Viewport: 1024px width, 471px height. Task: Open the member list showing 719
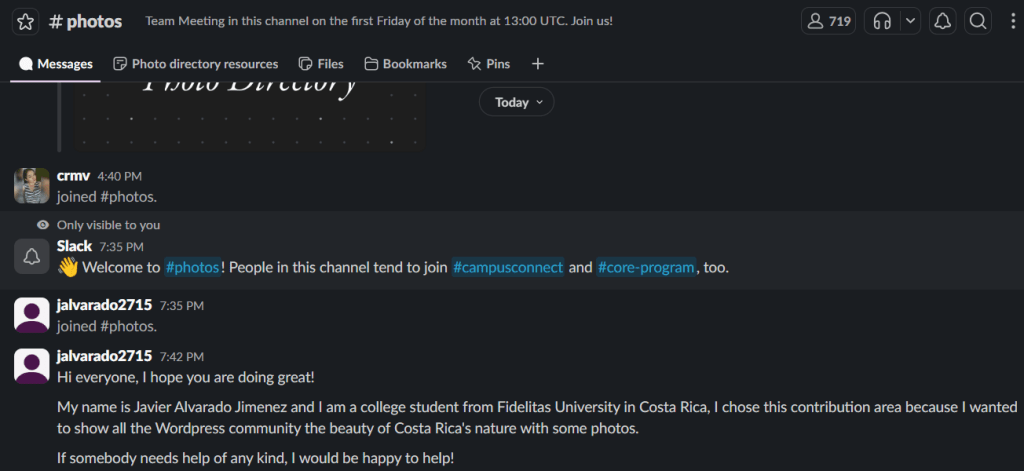pos(828,21)
